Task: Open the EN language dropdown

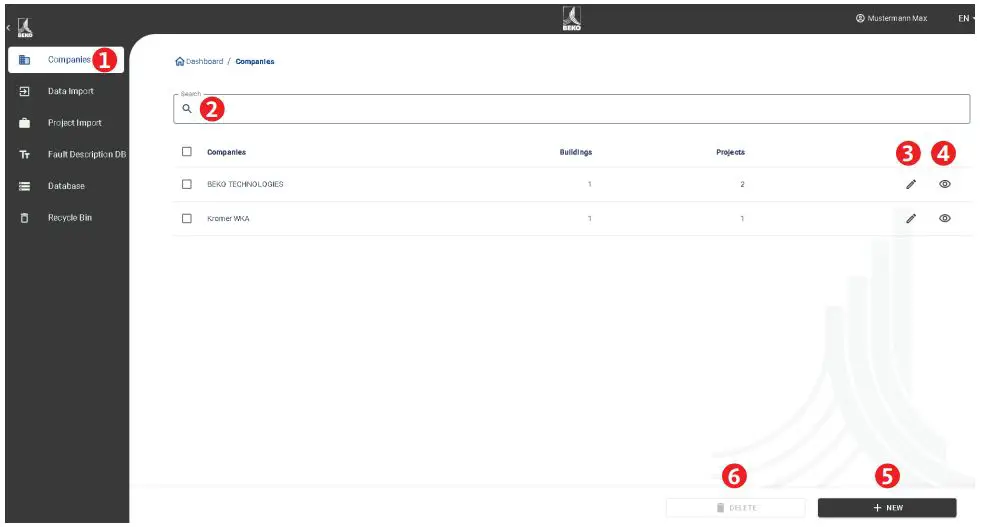Action: coord(965,18)
